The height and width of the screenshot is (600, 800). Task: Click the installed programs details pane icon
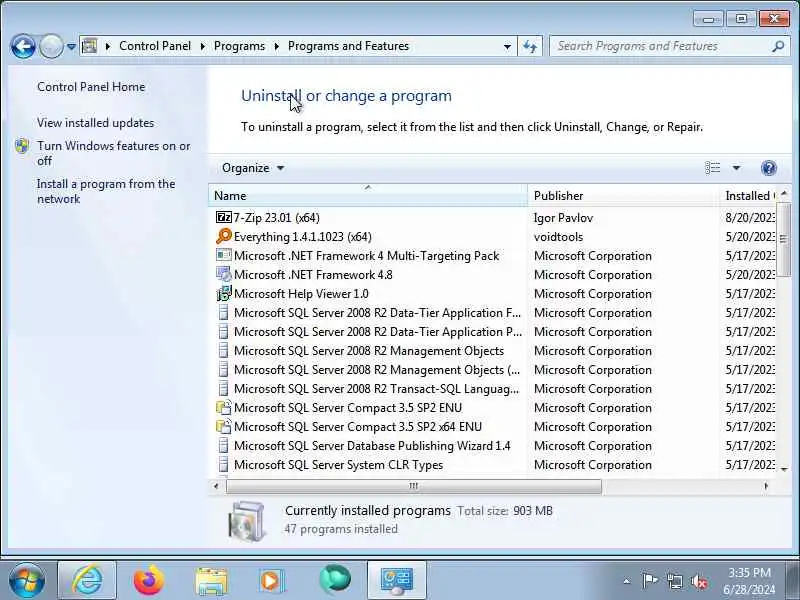click(x=247, y=521)
